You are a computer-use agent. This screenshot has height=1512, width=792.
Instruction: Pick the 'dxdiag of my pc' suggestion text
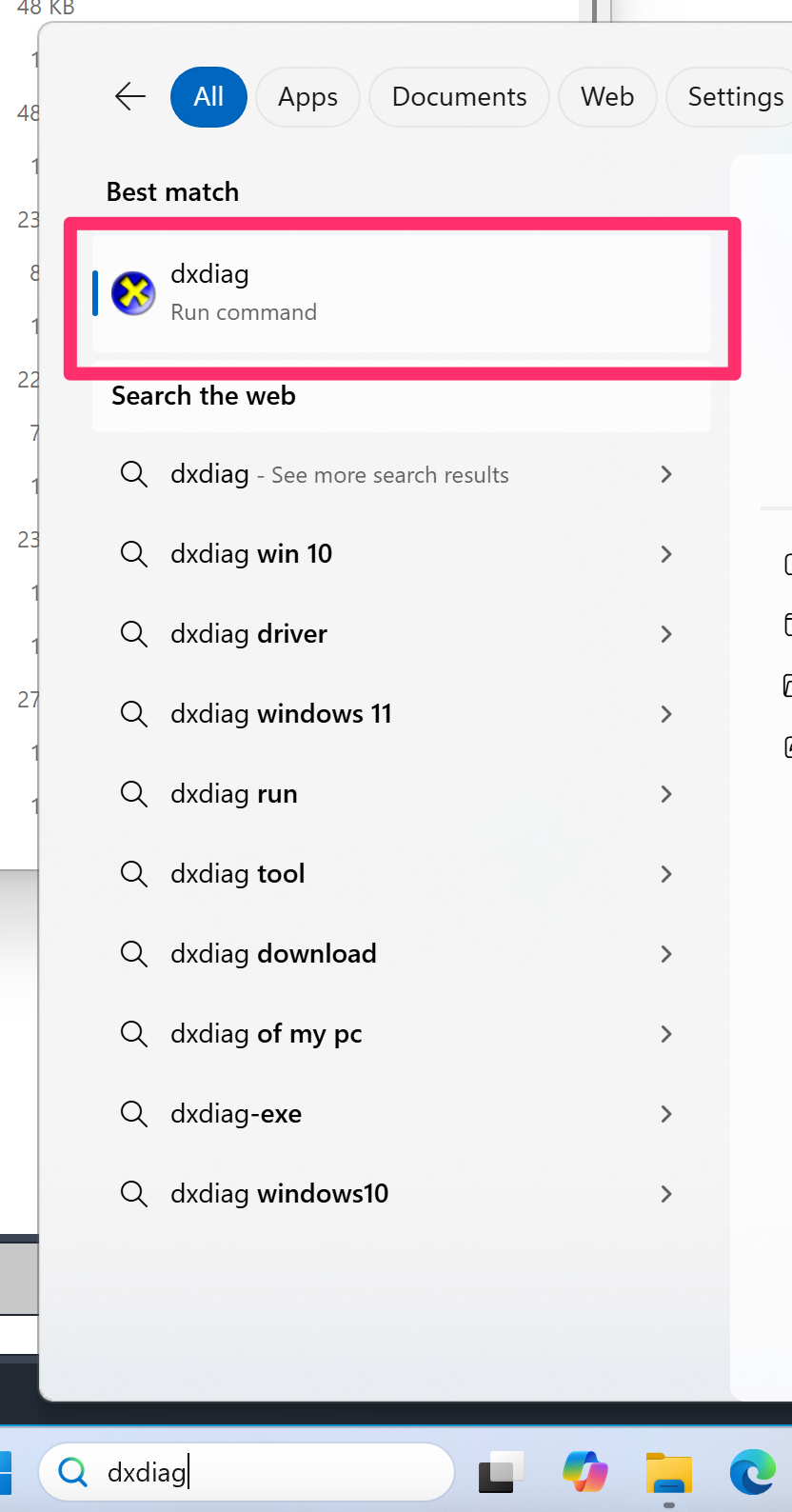coord(267,1034)
